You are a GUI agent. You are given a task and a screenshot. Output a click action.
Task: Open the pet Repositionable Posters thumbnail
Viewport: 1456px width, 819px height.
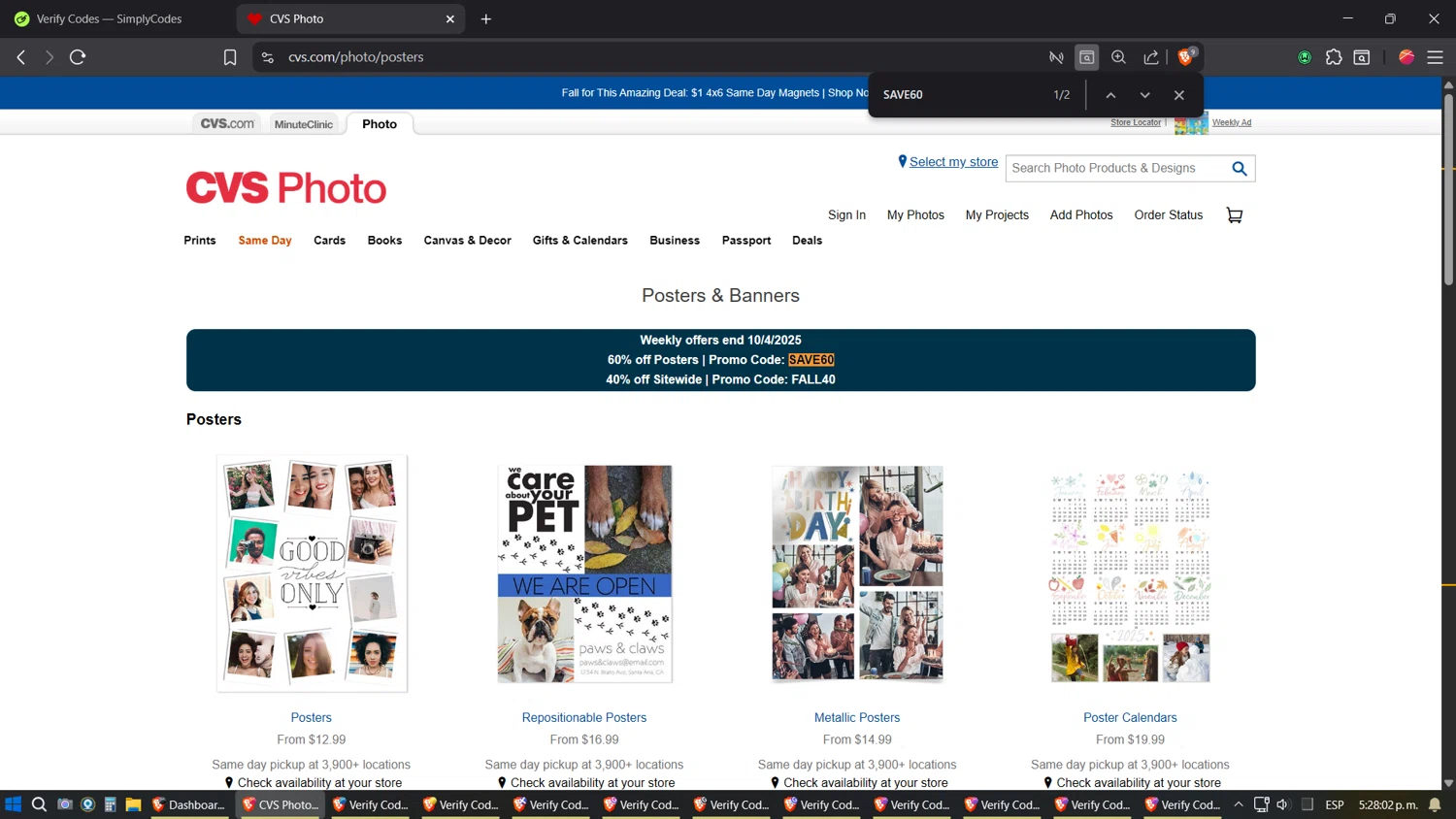pos(584,573)
